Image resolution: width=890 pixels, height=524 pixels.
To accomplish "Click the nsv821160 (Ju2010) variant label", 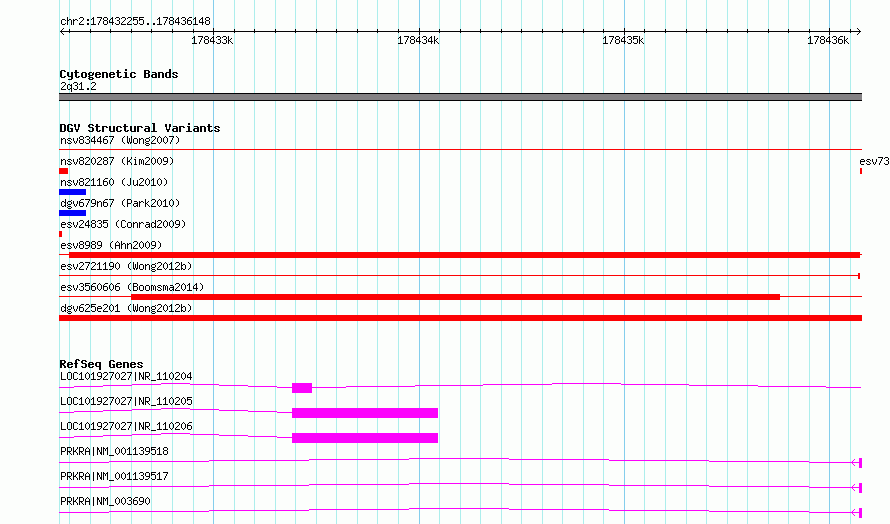I will [114, 182].
